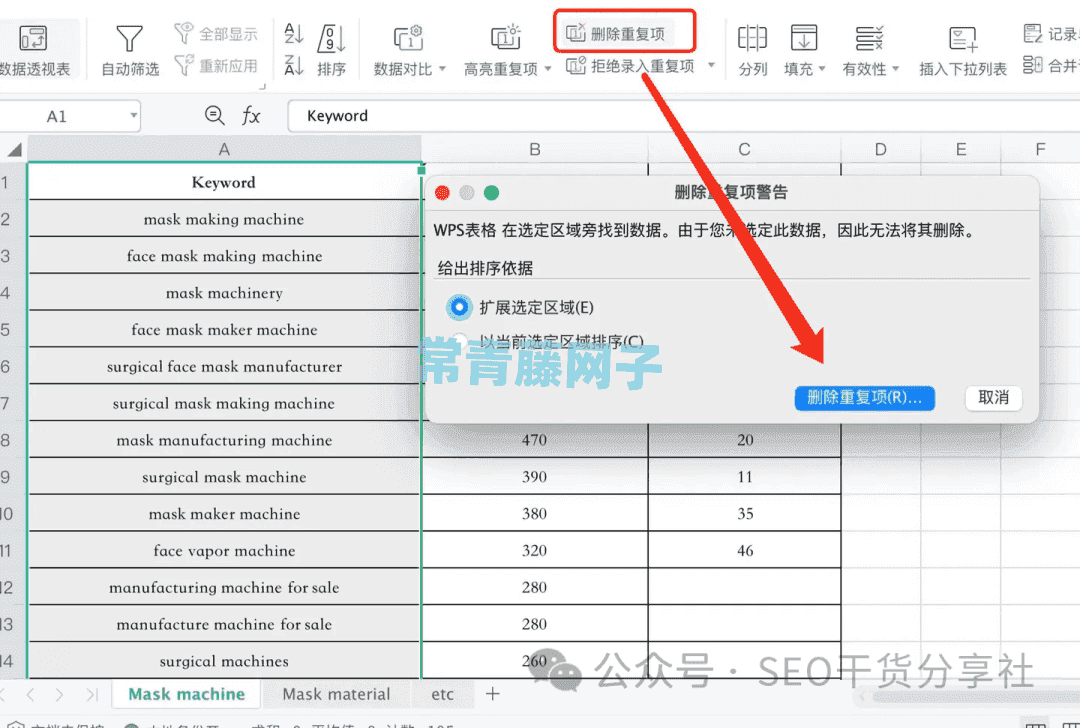Click 重新应用 reapply filter option
Viewport: 1080px width, 728px height.
tap(216, 65)
